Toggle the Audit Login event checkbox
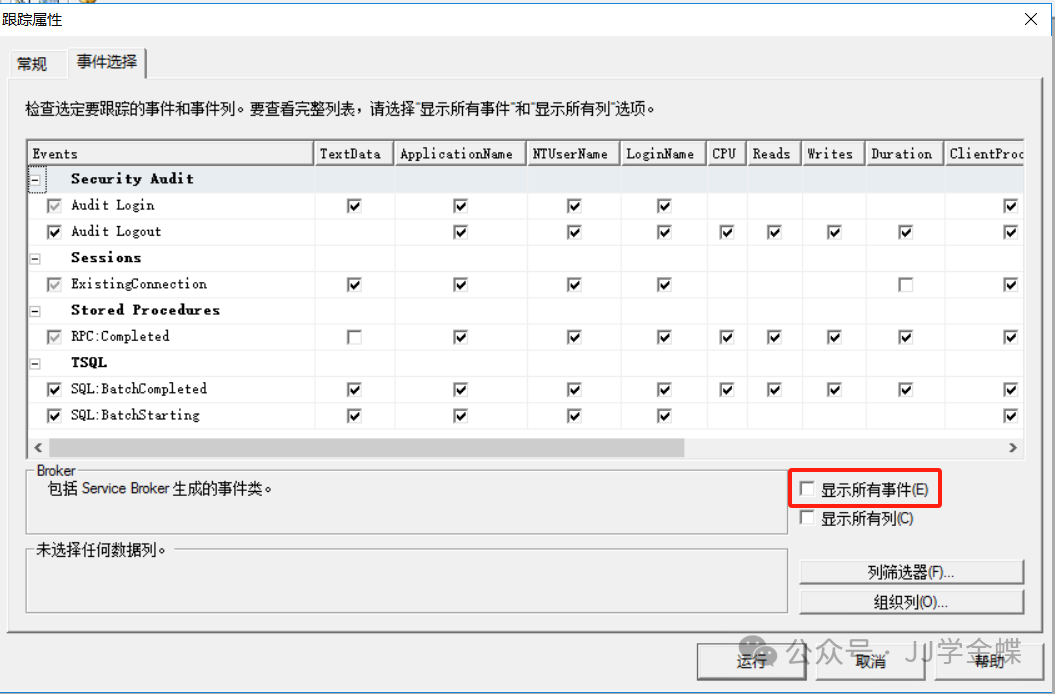The width and height of the screenshot is (1055, 694). [54, 206]
